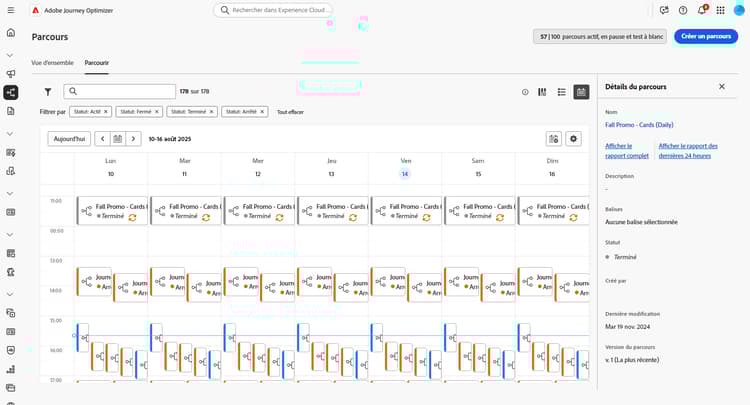Screen dimensions: 750x405
Task: Select Tuesday 11 Fall Promo - Cards event
Action: 186,210
